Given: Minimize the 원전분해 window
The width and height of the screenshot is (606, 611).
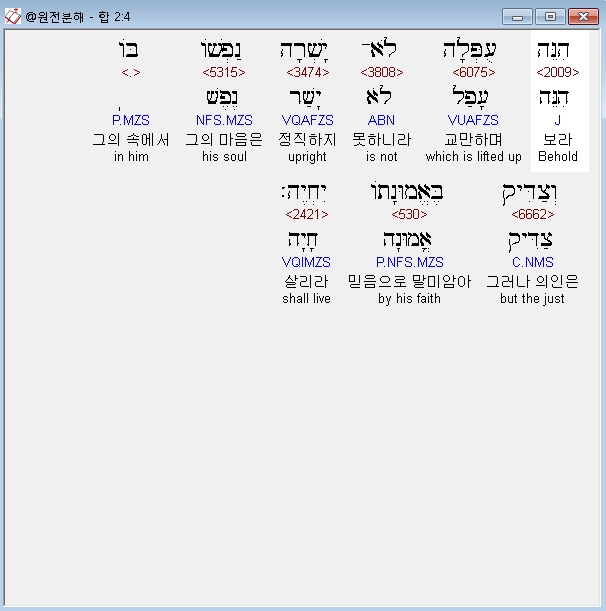Looking at the screenshot, I should (x=517, y=17).
